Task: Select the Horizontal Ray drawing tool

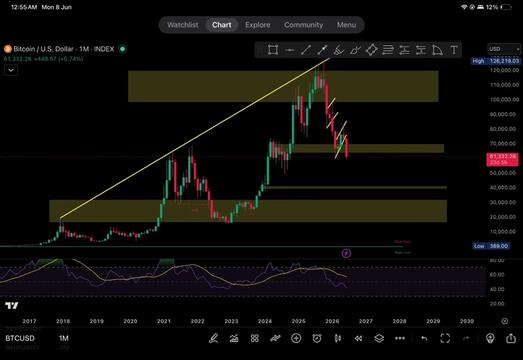Action: coord(289,50)
